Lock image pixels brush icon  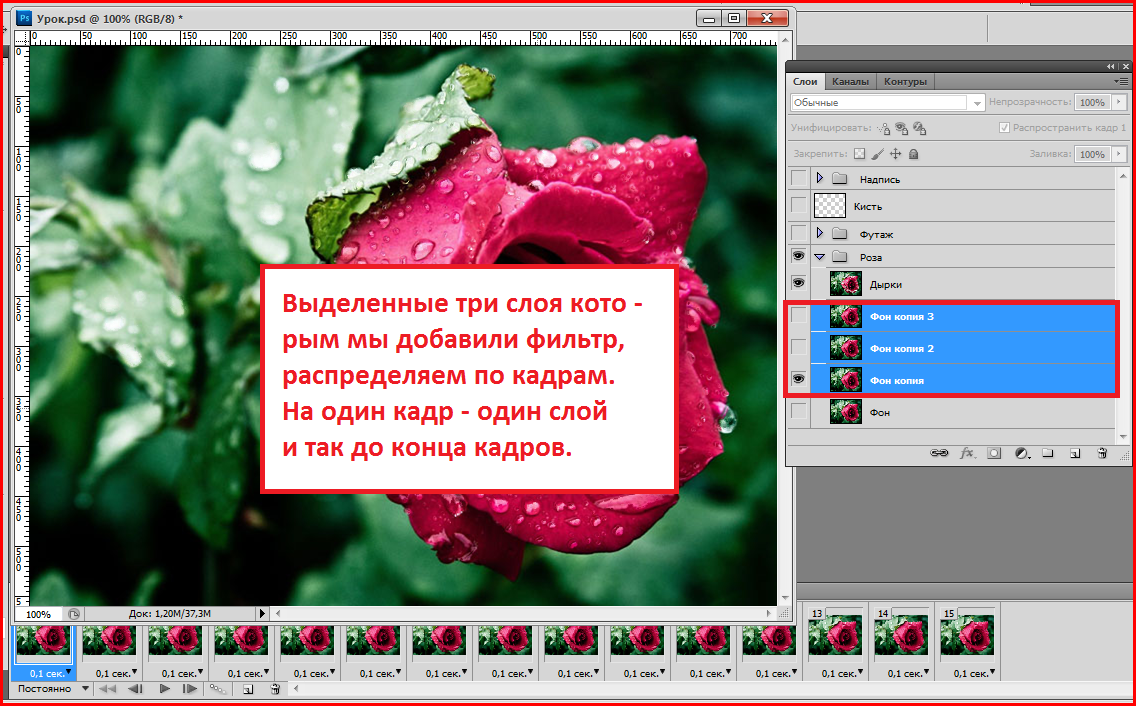[877, 154]
